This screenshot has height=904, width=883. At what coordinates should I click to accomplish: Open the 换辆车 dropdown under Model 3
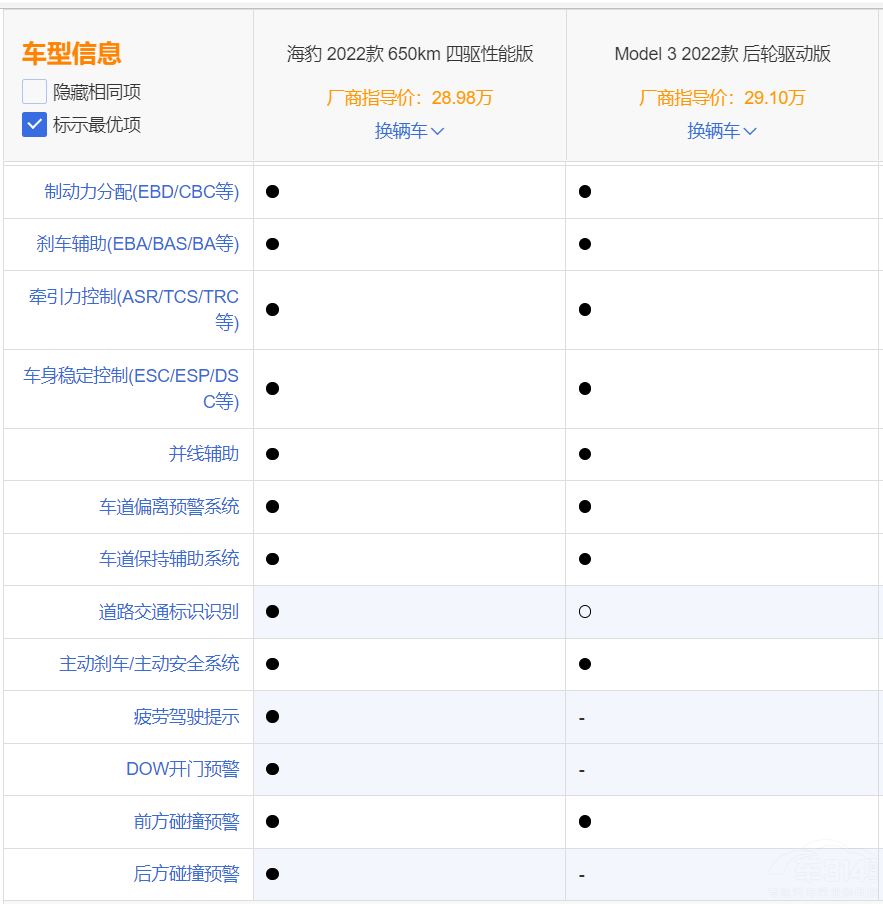pos(722,131)
